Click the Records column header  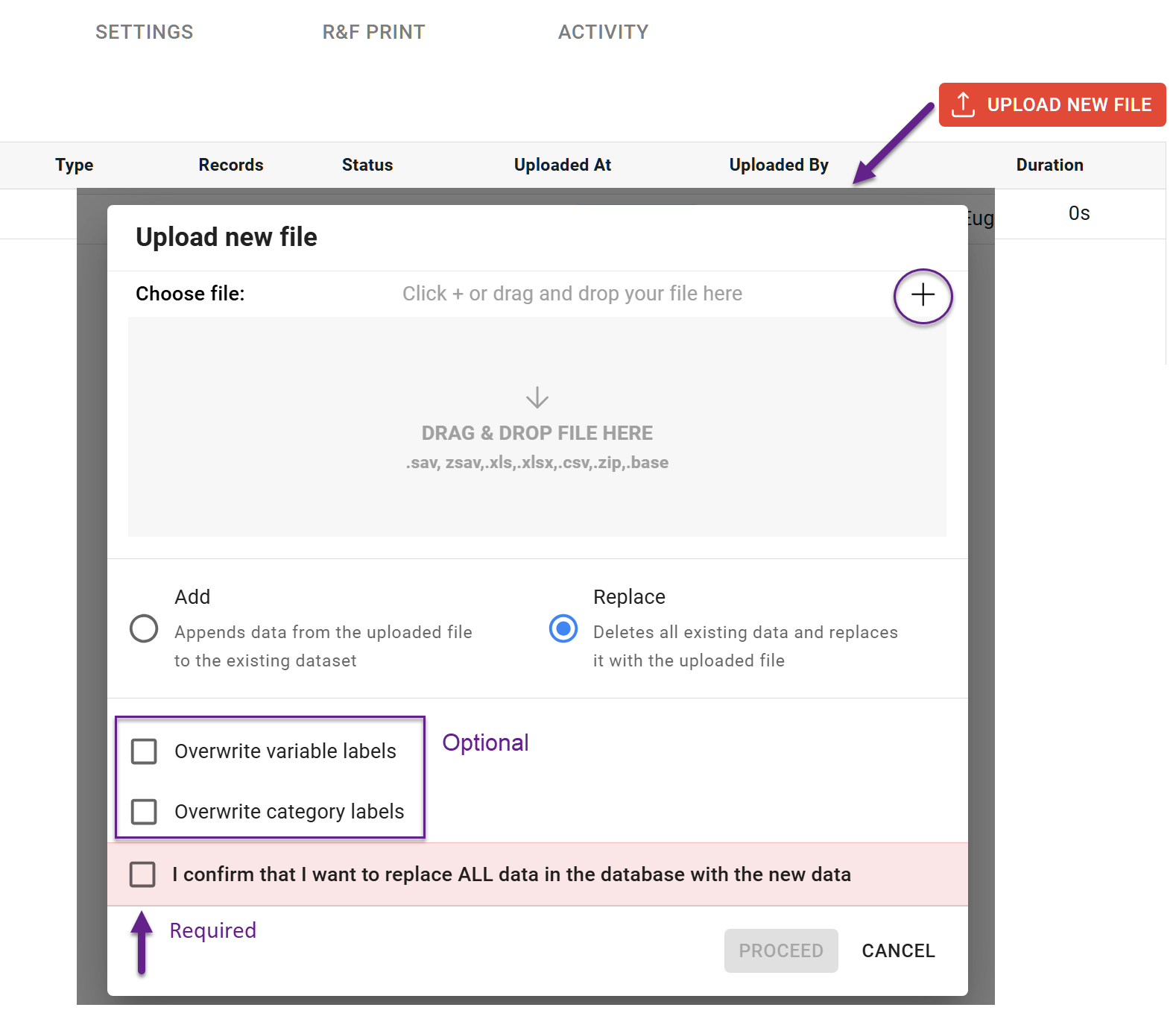(231, 165)
